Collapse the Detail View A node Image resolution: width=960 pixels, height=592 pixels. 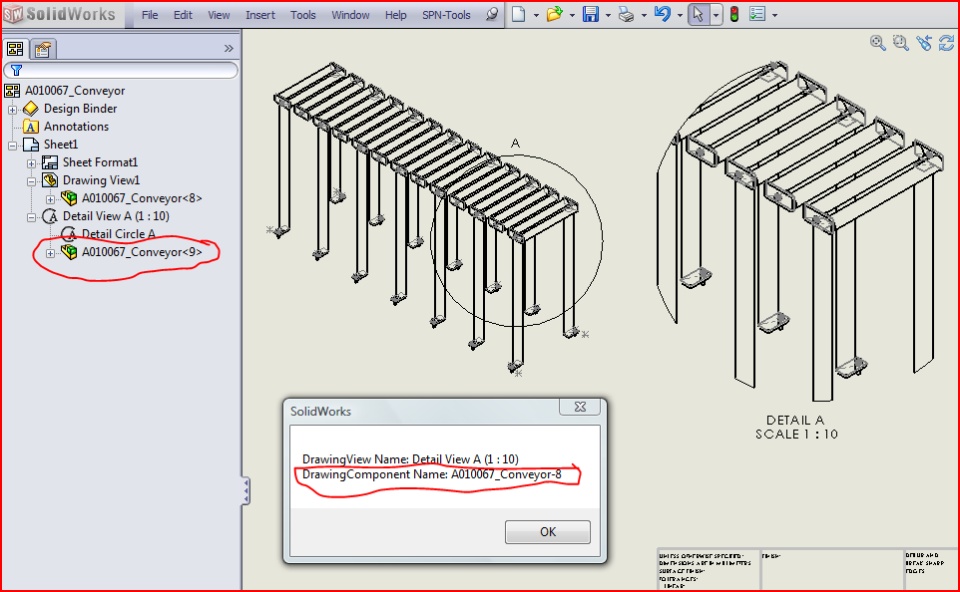[31, 217]
